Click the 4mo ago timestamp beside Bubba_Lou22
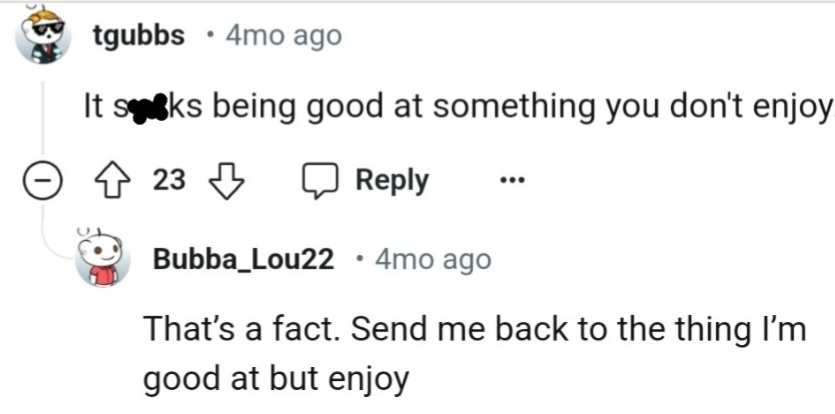The width and height of the screenshot is (835, 414). click(433, 260)
